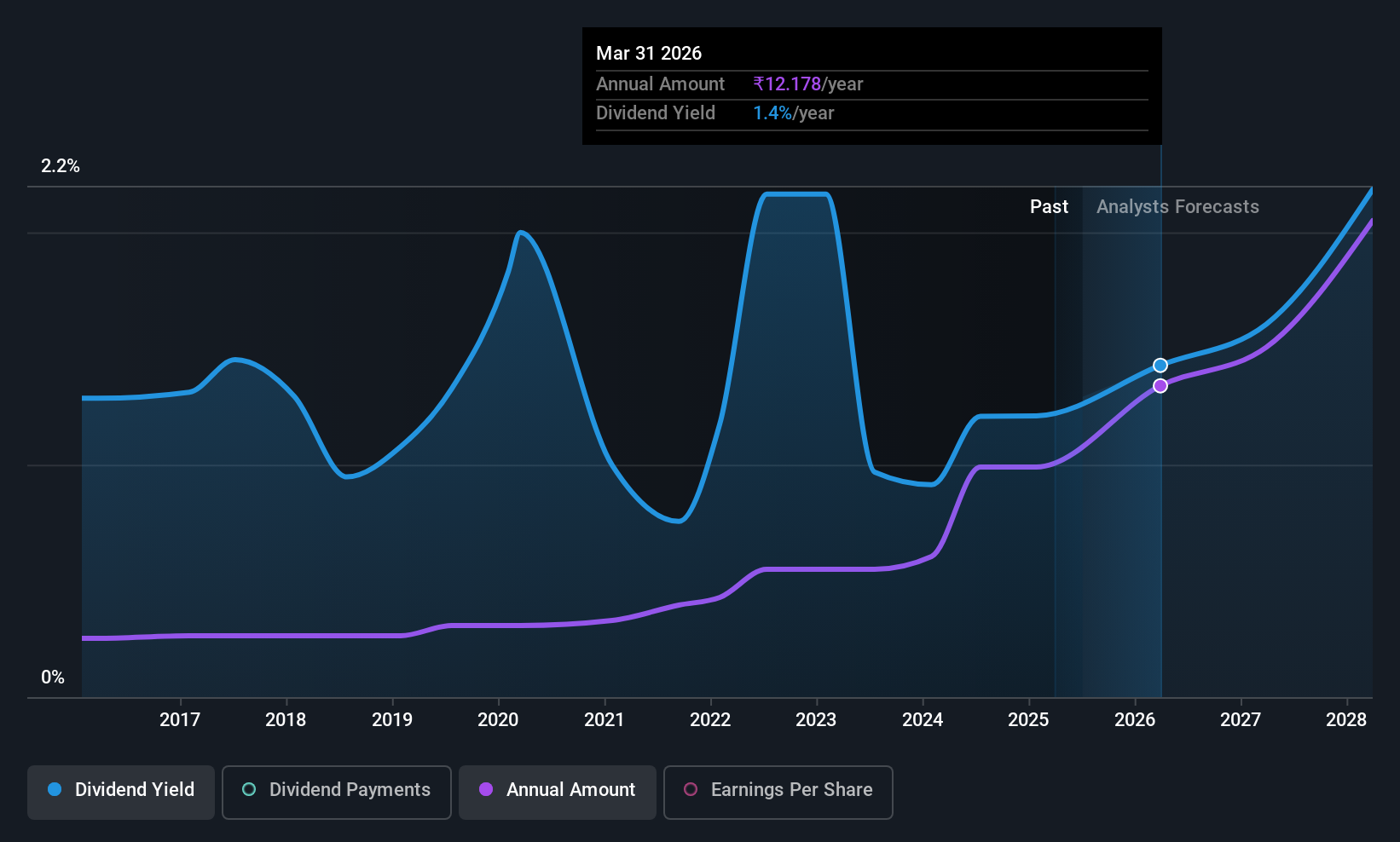Click the 0% y-axis label
1400x842 pixels.
pos(53,678)
